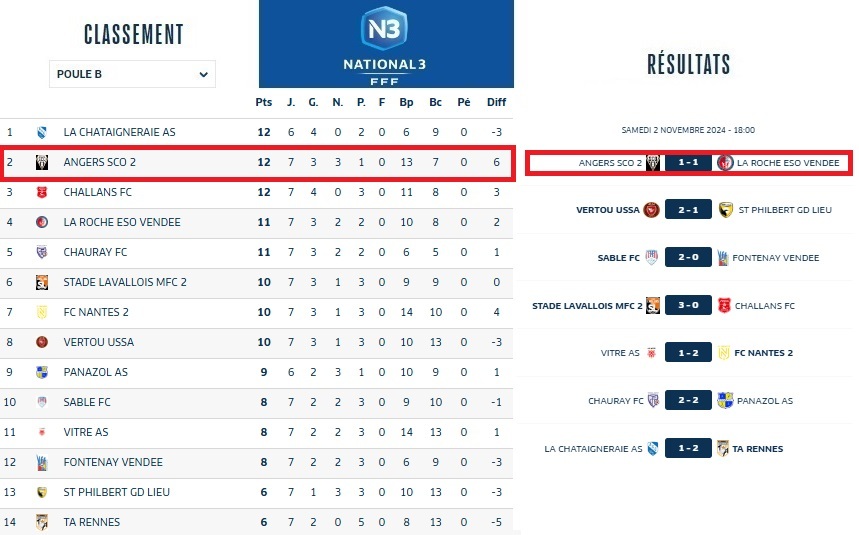
Task: Click the Résultats section heading
Action: (689, 65)
